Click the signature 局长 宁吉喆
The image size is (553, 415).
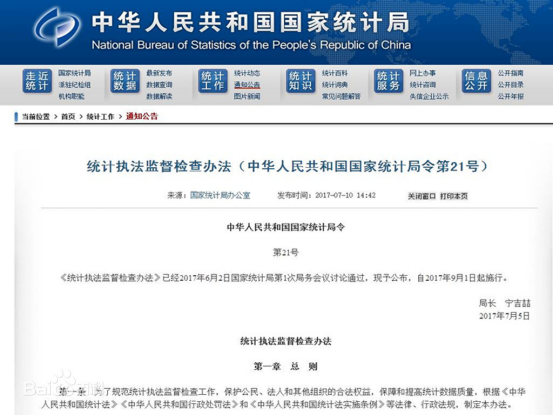pos(504,303)
